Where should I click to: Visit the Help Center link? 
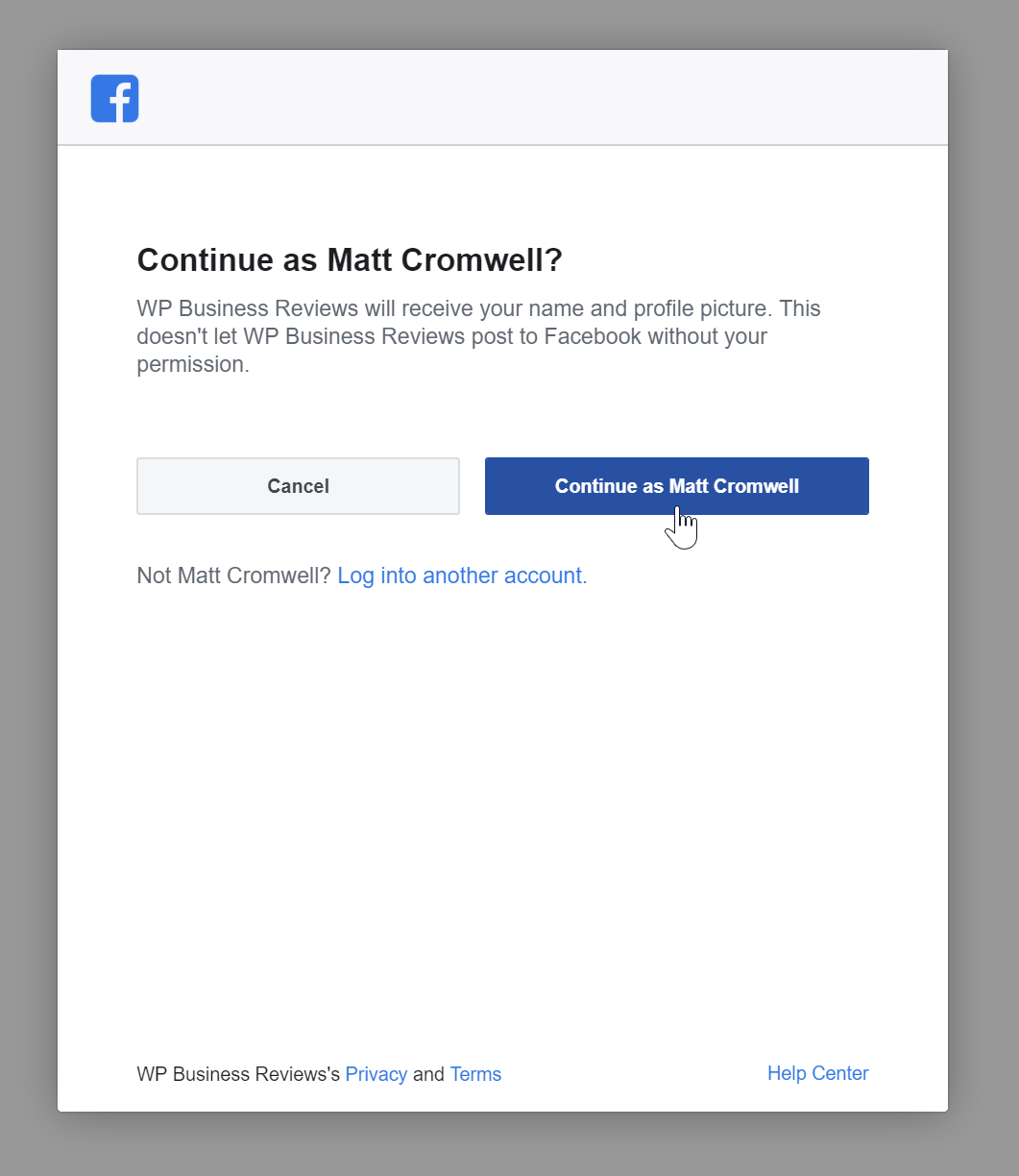818,1073
